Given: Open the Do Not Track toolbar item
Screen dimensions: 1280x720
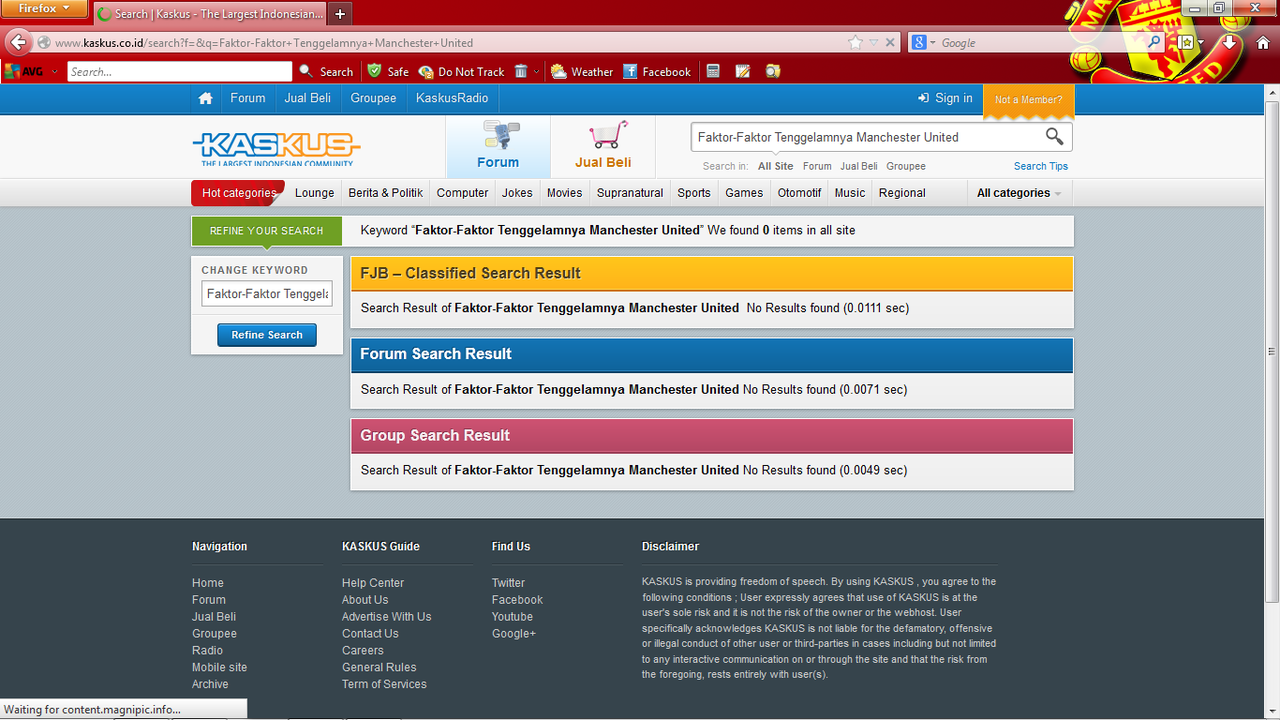Looking at the screenshot, I should coord(461,71).
